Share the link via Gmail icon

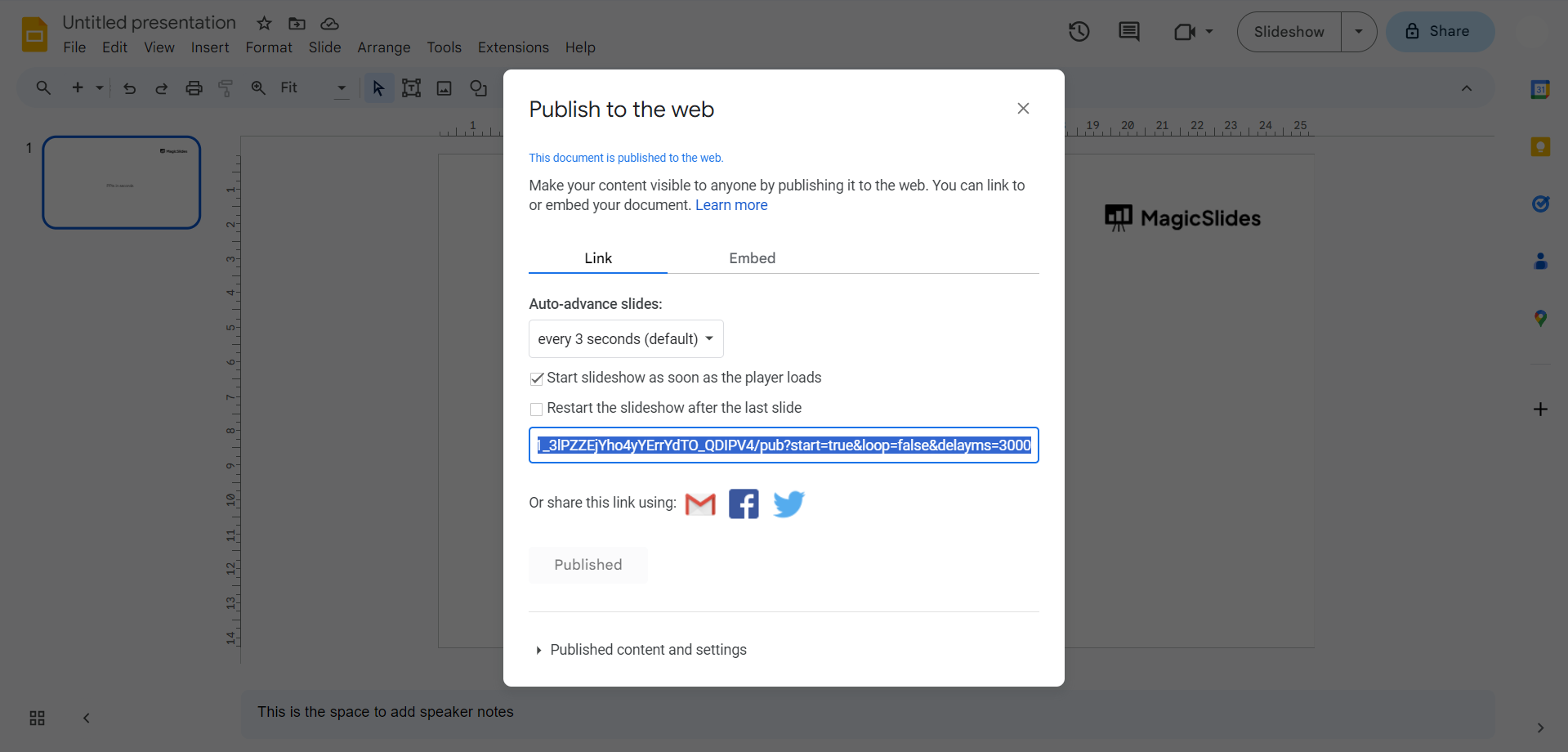[x=700, y=504]
